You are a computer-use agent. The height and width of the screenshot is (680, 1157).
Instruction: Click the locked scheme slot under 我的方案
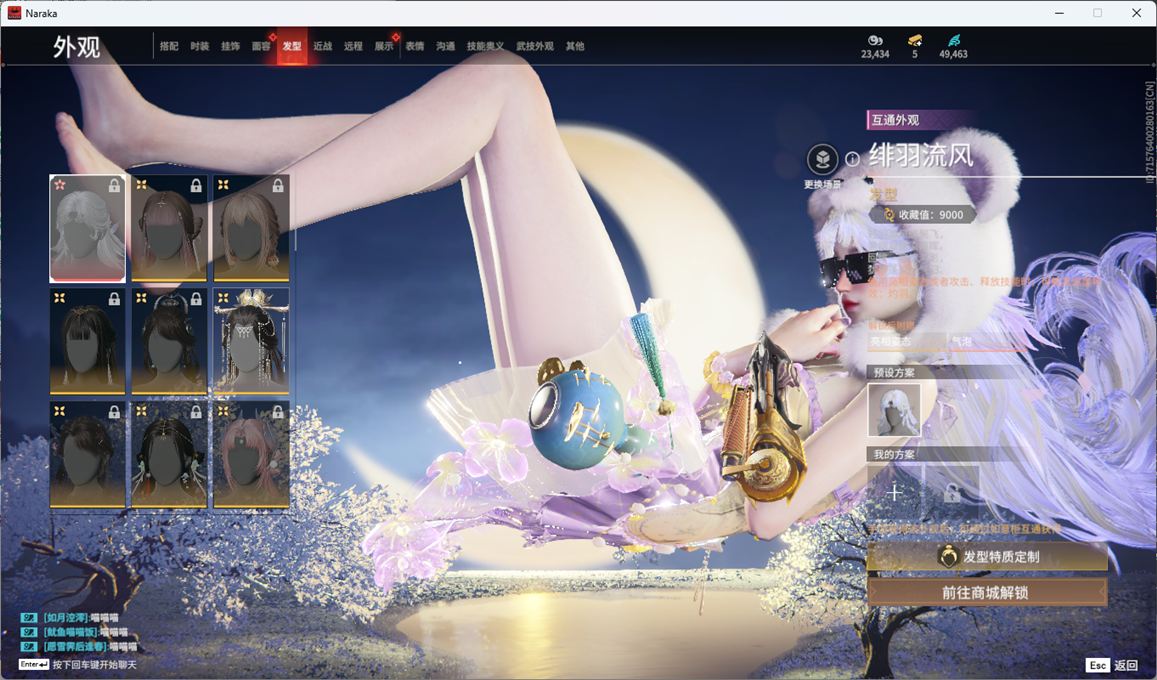(951, 492)
